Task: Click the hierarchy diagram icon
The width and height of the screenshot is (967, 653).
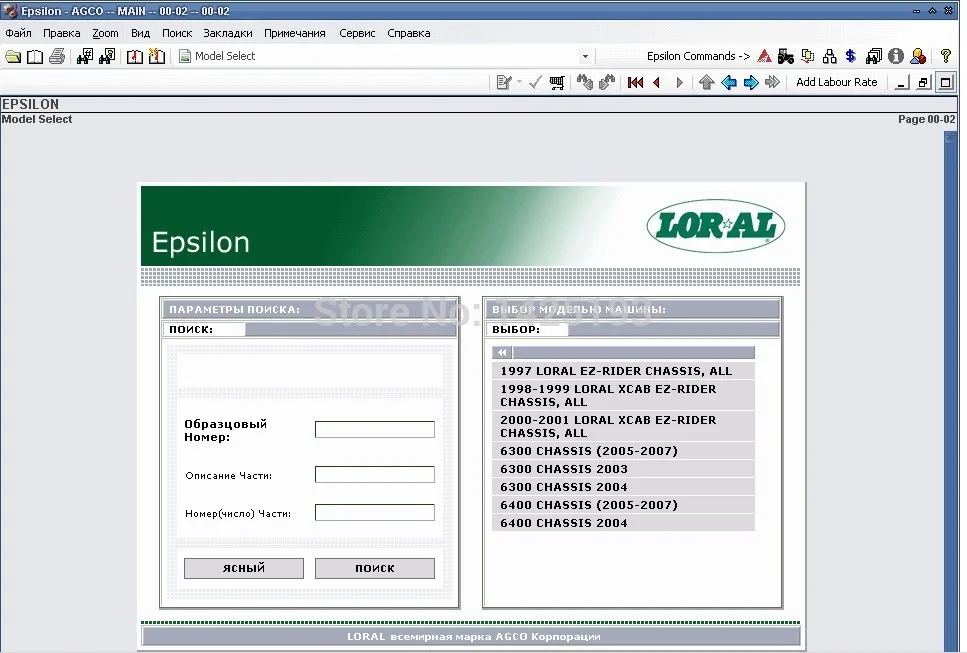Action: pos(829,57)
